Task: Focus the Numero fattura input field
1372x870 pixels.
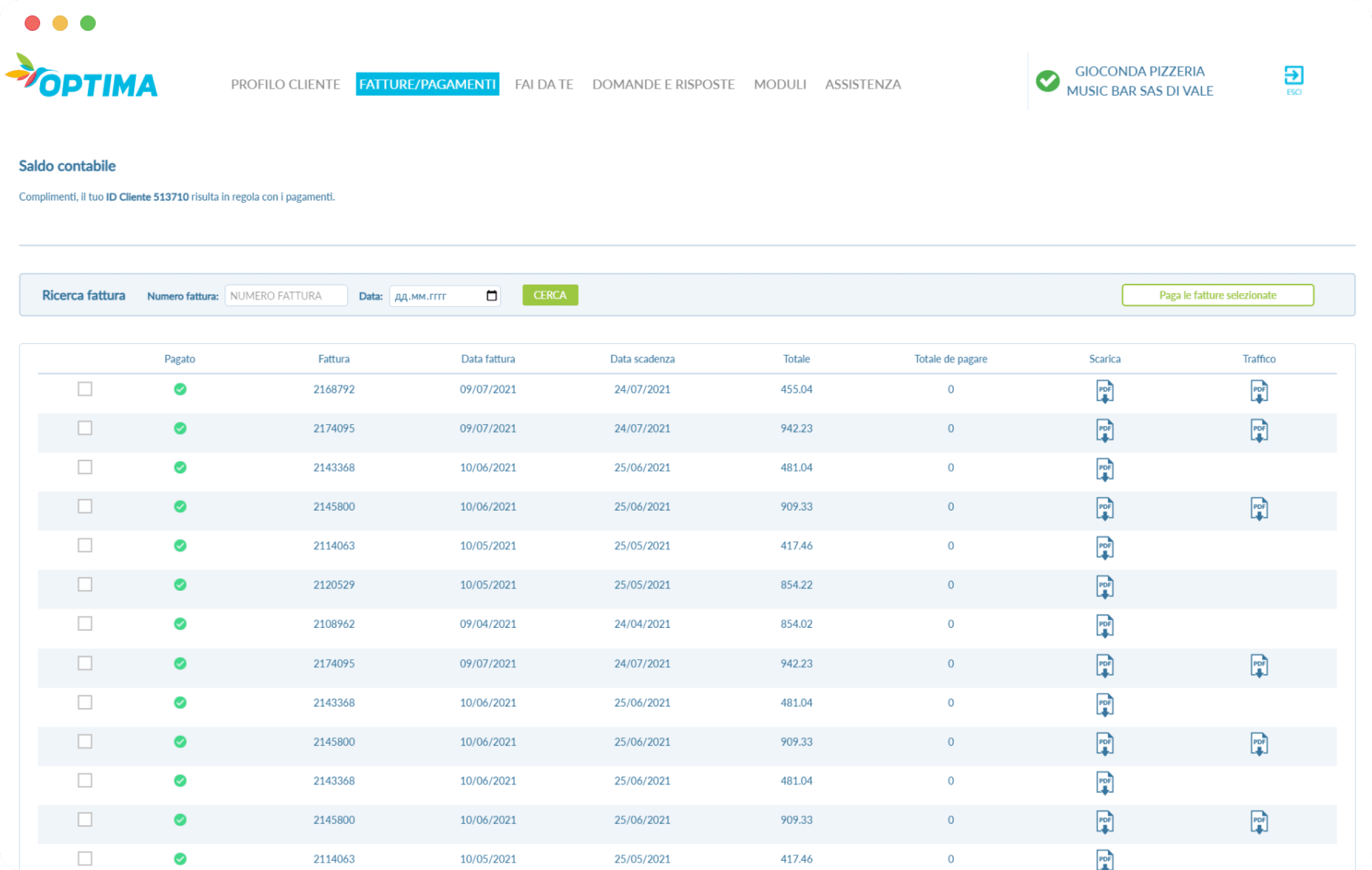Action: (x=286, y=296)
